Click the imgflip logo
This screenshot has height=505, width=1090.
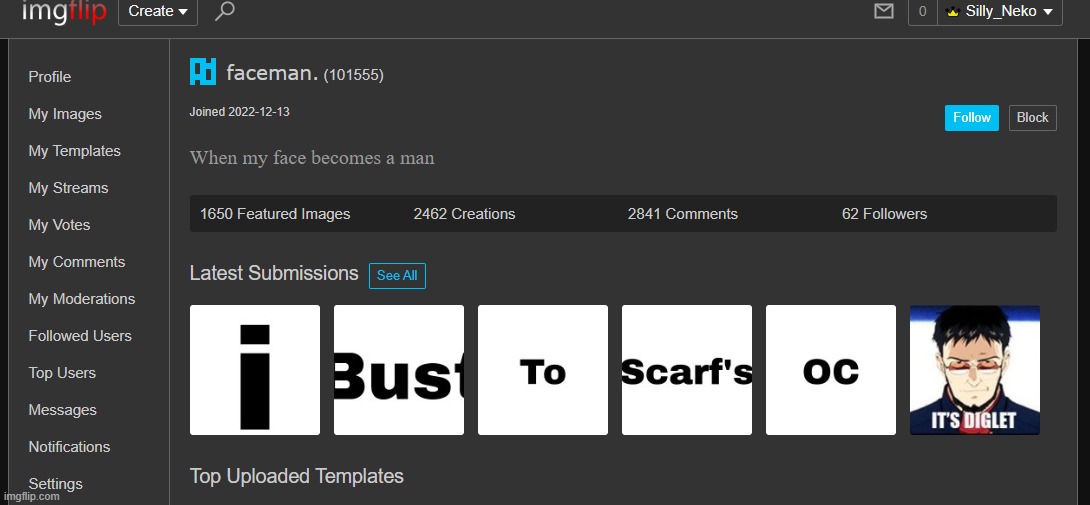(x=63, y=11)
